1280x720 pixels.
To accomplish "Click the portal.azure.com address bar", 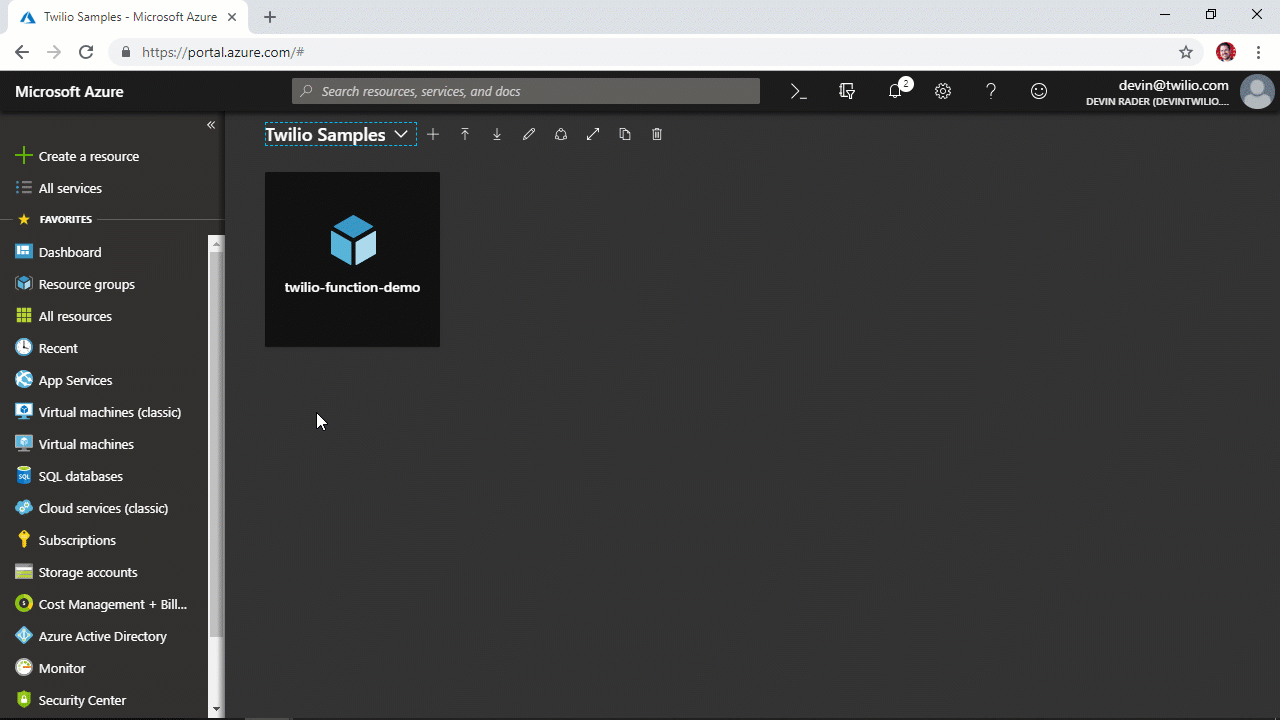I will 640,52.
